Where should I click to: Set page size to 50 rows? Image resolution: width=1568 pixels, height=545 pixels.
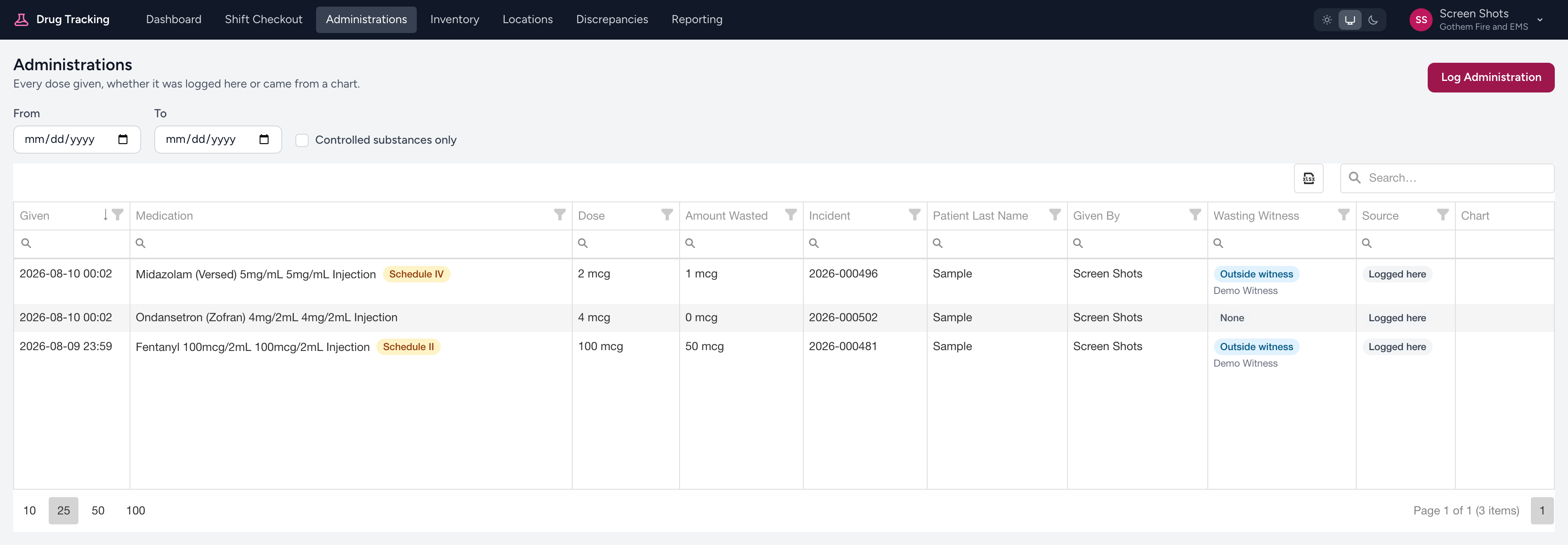coord(98,511)
